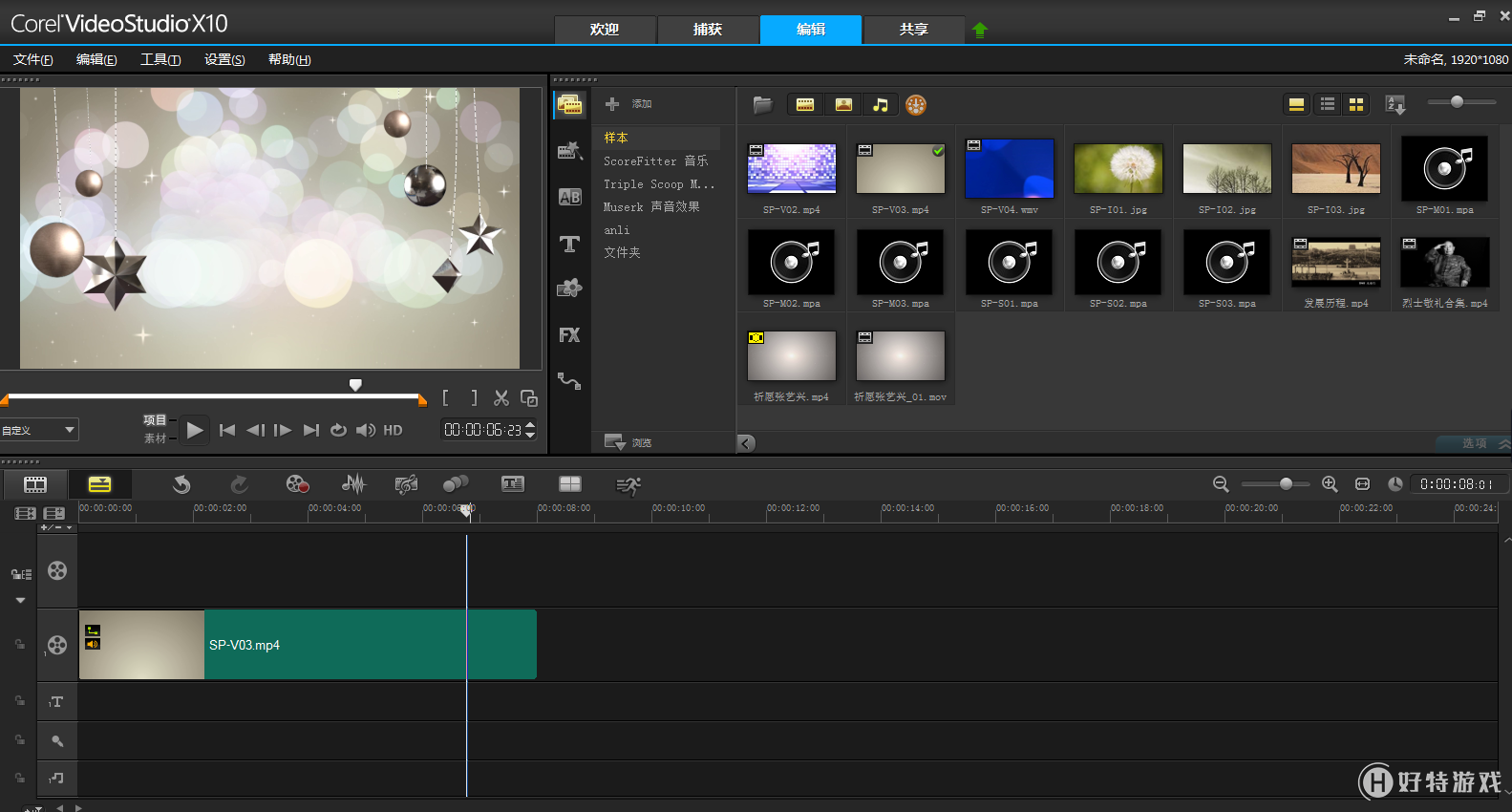This screenshot has width=1512, height=812.
Task: Toggle hide titles in library view
Action: pos(1296,104)
